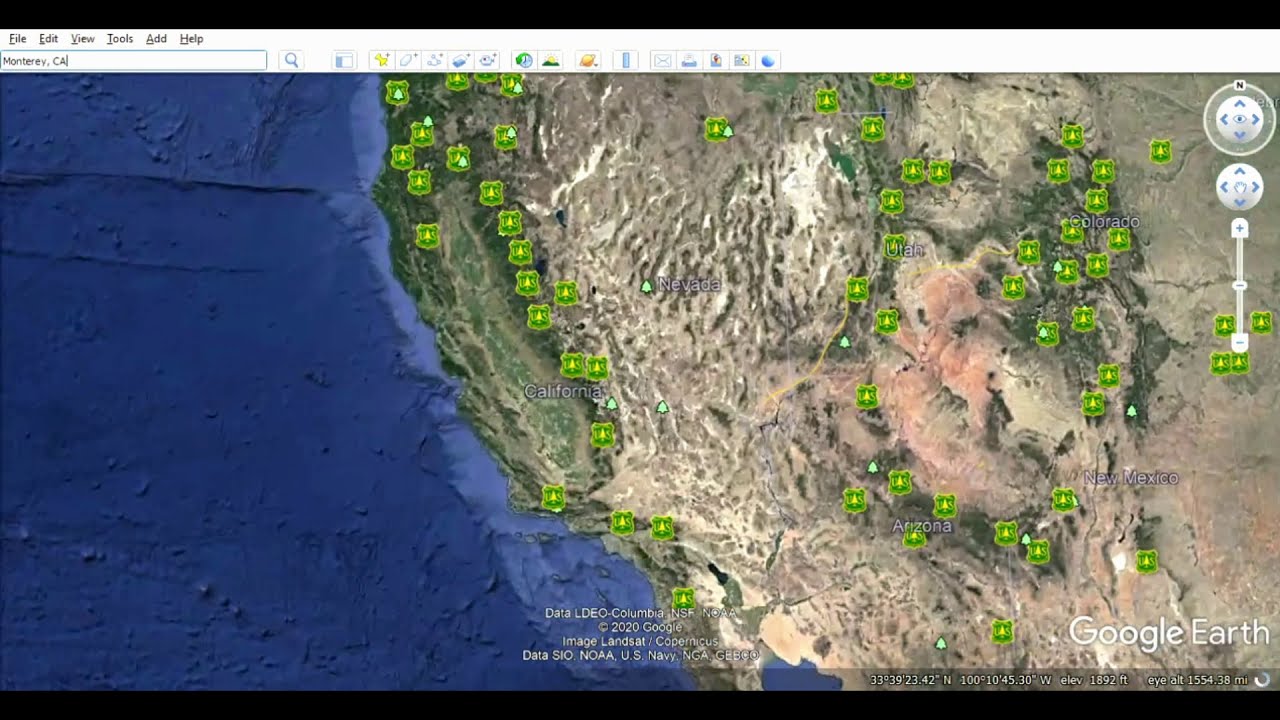Click Image Landsat / Copernicus attribution
1280x720 pixels.
640,641
